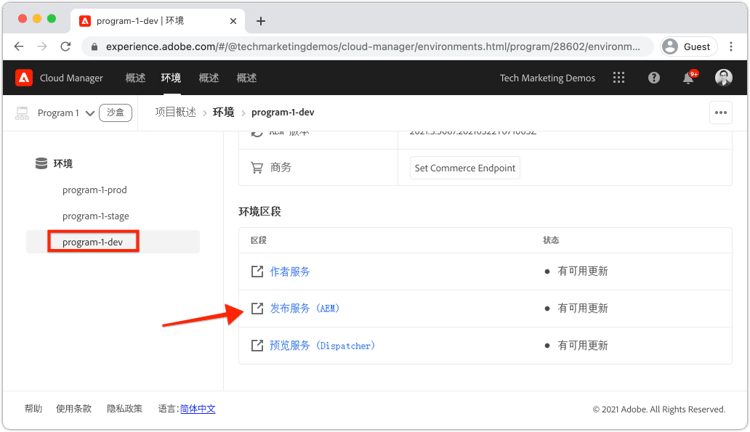This screenshot has width=750, height=432.
Task: Click the 环境区段 section heading
Action: click(260, 211)
